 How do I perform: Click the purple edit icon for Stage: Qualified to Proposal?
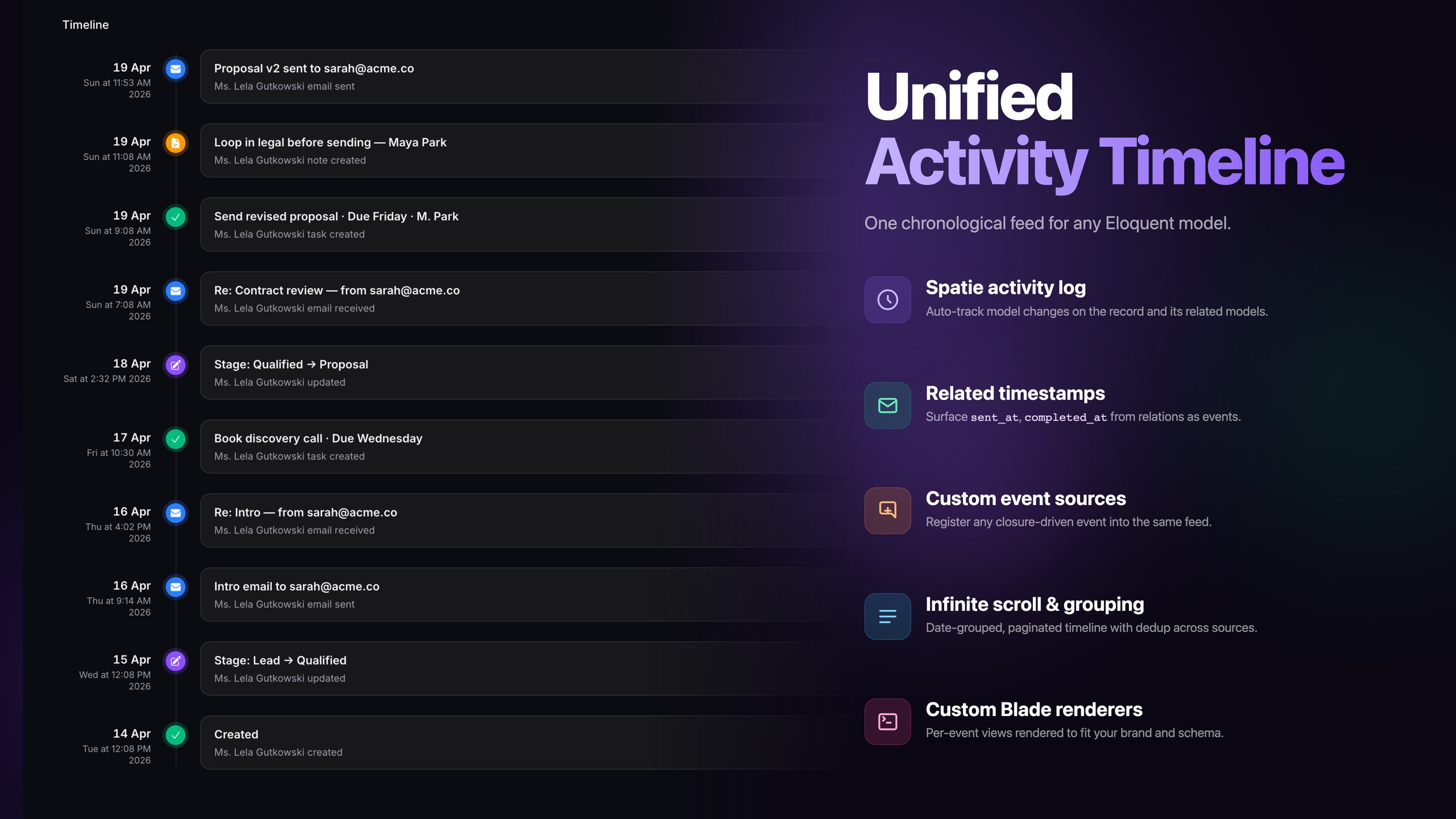[175, 365]
